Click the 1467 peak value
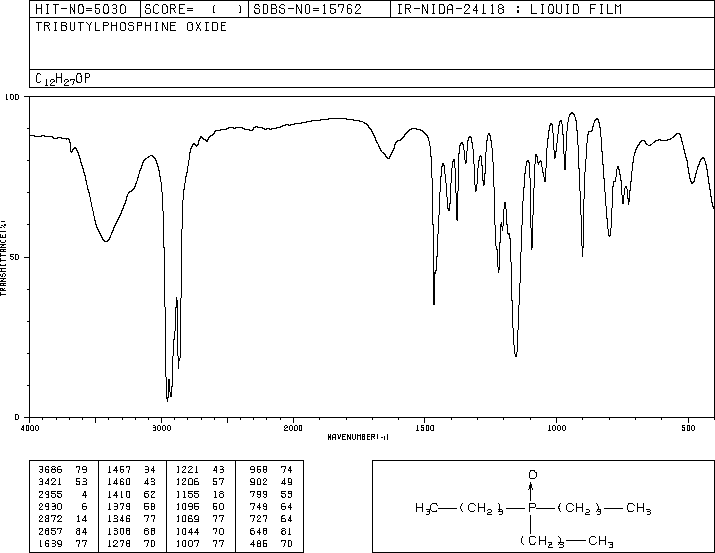 coord(119,470)
